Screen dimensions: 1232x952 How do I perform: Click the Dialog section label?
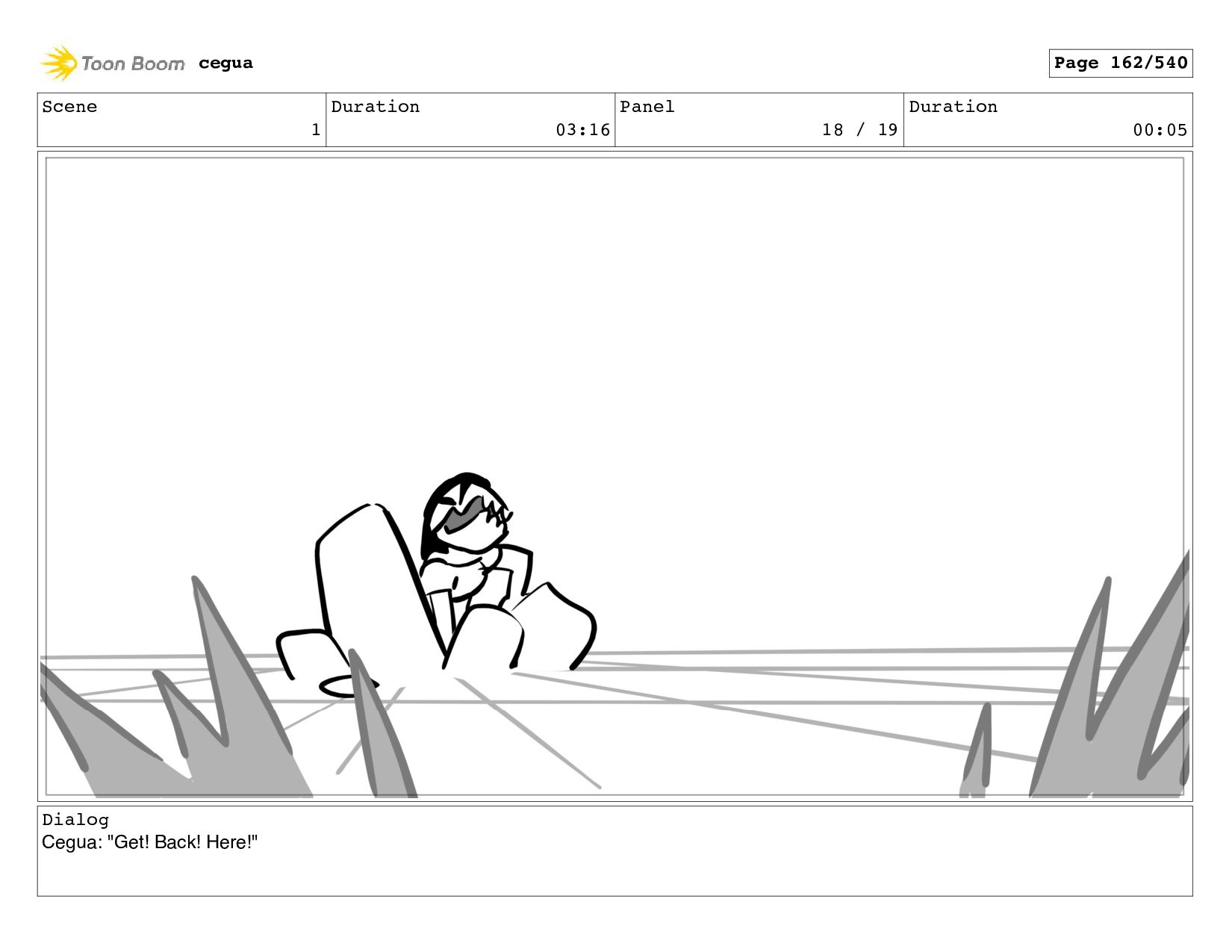pyautogui.click(x=75, y=820)
